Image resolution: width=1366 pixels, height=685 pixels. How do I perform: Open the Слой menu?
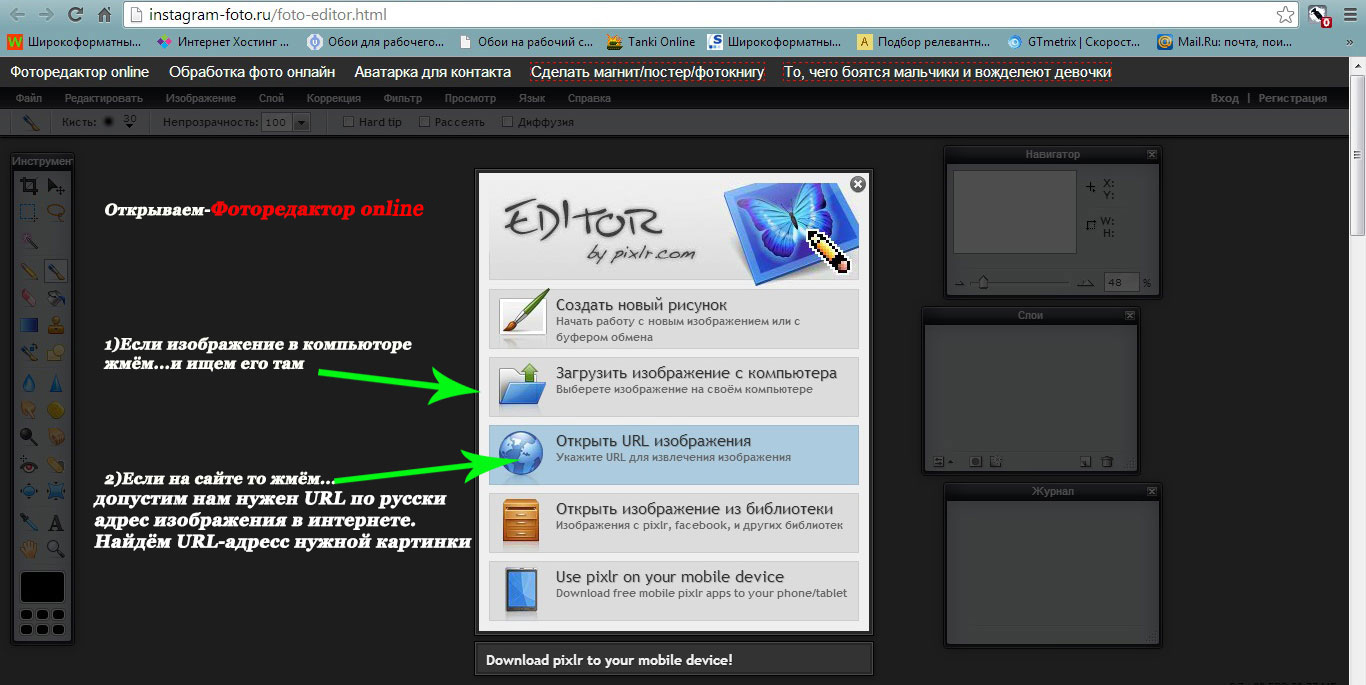(x=271, y=98)
